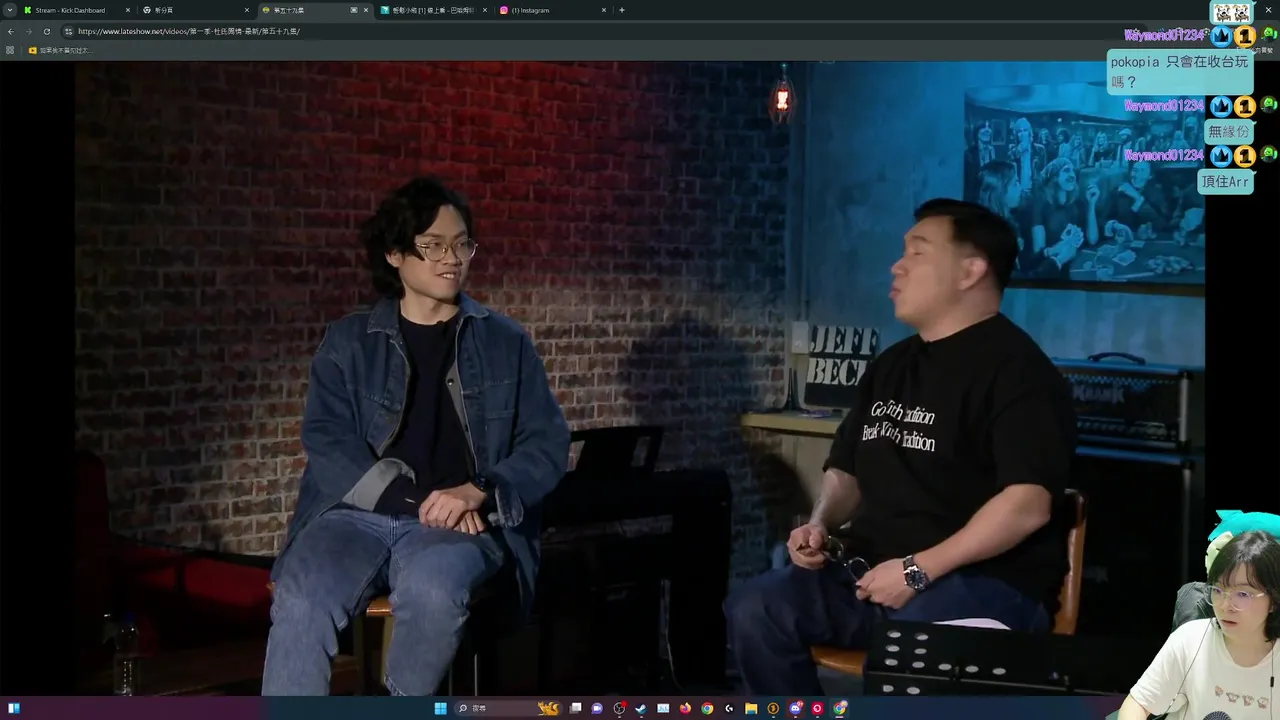Open the apps grid in bookmarks bar

pyautogui.click(x=11, y=50)
